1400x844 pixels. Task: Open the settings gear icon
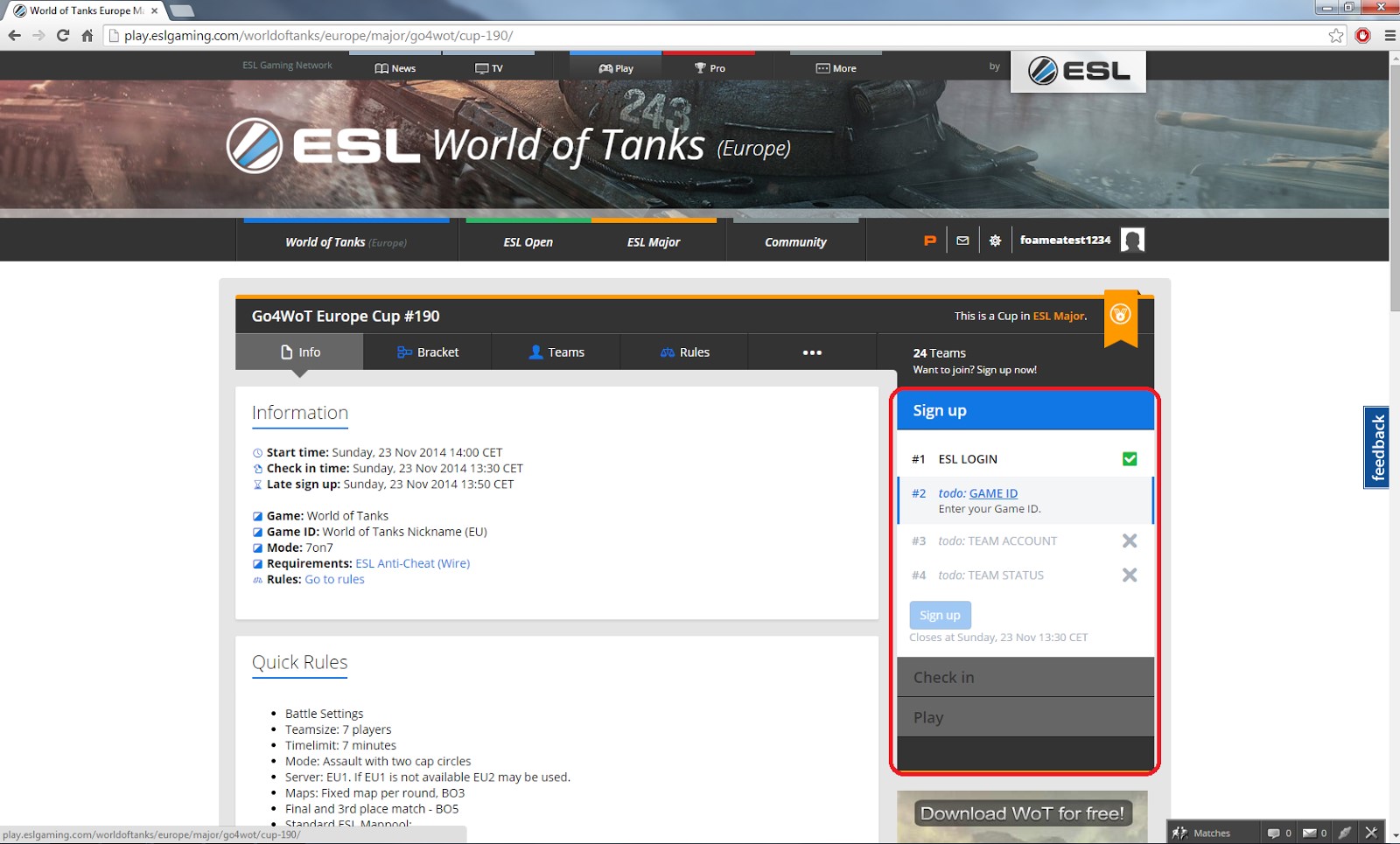(x=995, y=241)
